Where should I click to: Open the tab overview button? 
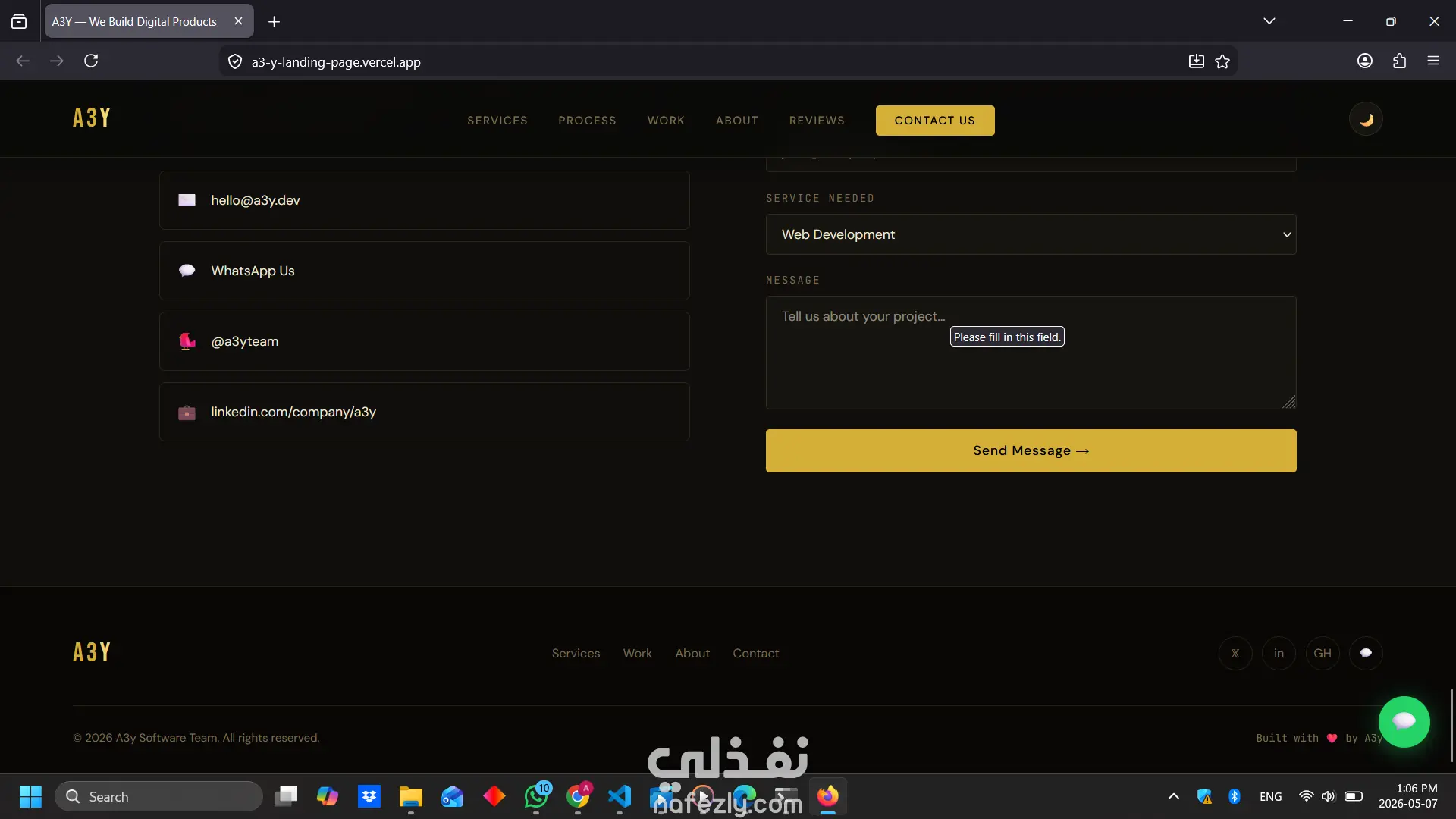19,22
